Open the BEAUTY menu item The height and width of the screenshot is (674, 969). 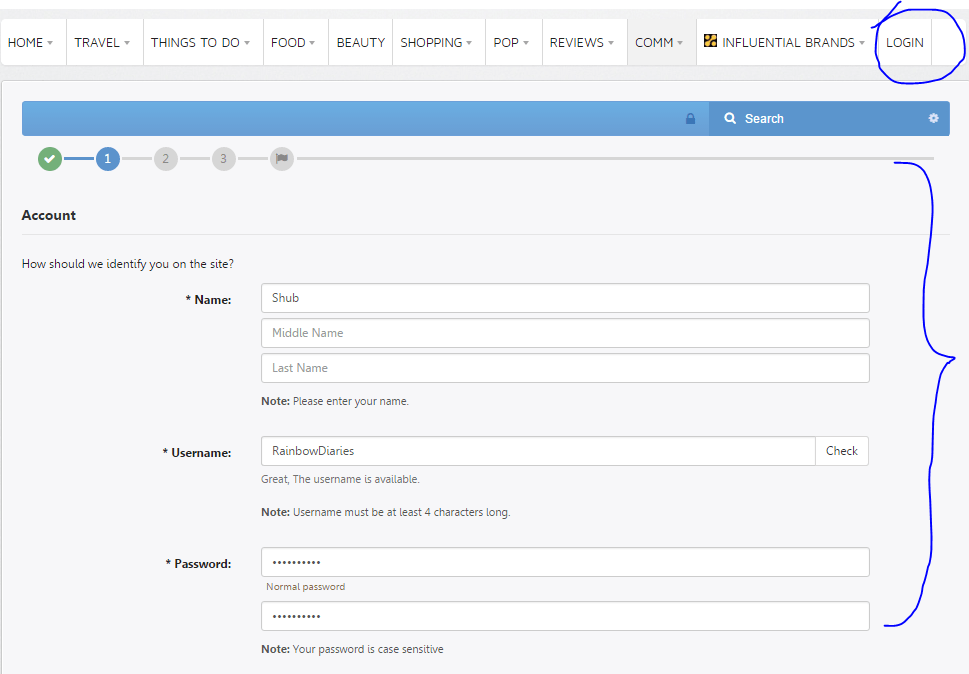pos(360,43)
